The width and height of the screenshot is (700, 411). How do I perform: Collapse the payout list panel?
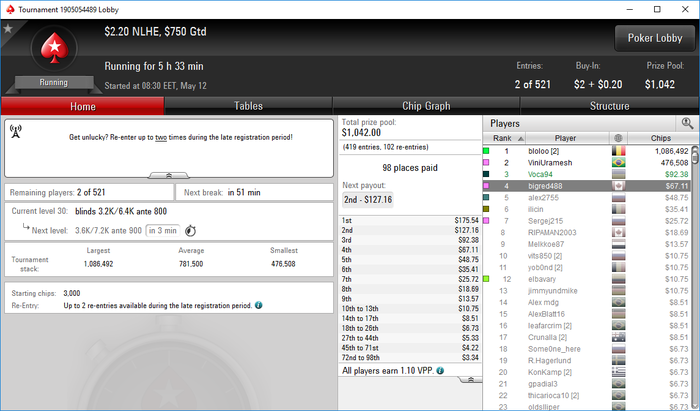(x=470, y=380)
